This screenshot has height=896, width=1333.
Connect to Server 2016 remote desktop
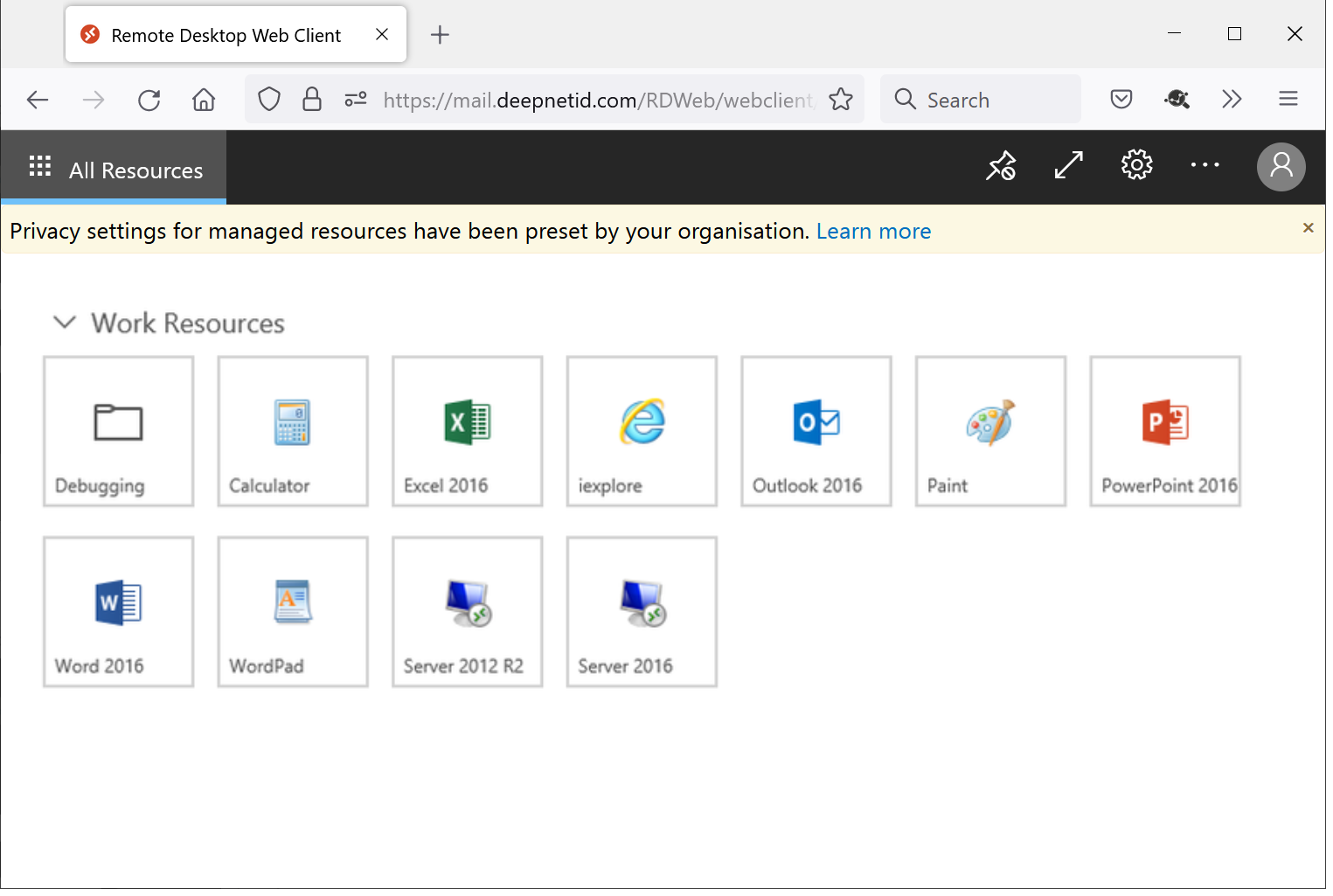pos(642,612)
